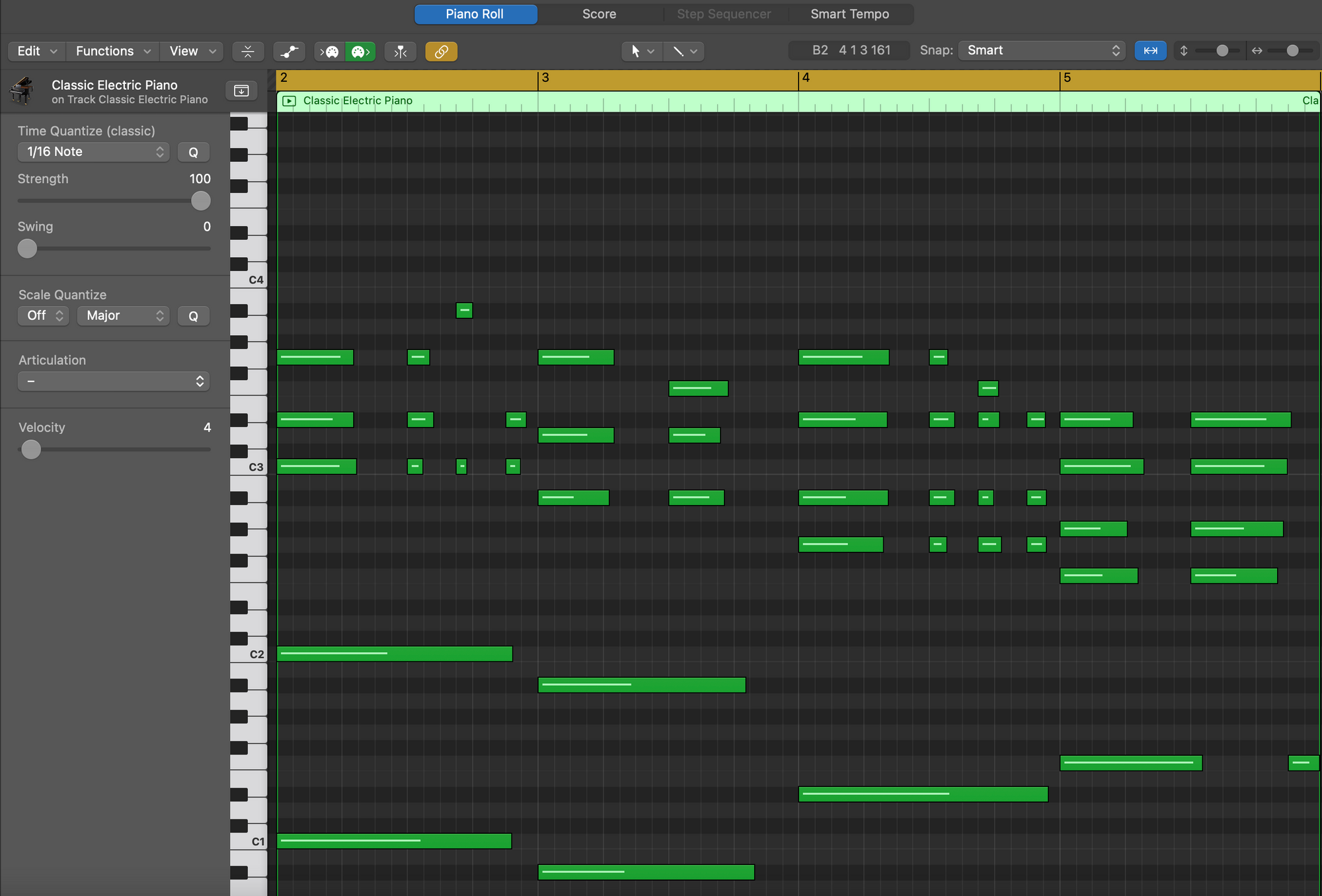This screenshot has height=896, width=1322.
Task: Adjust the Velocity slider
Action: [x=31, y=449]
